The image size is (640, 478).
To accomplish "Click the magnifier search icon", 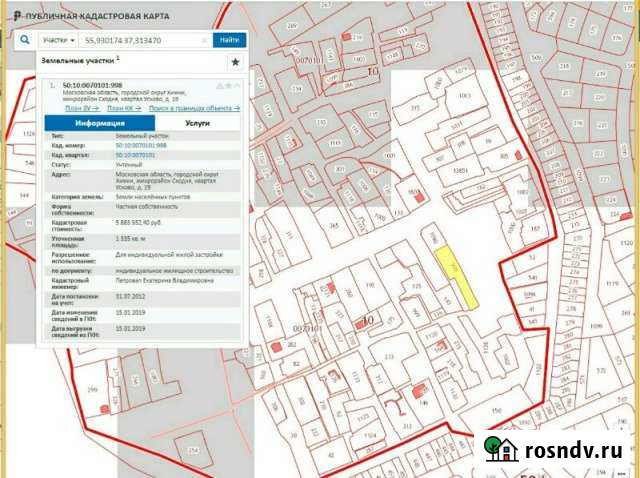I will point(23,40).
